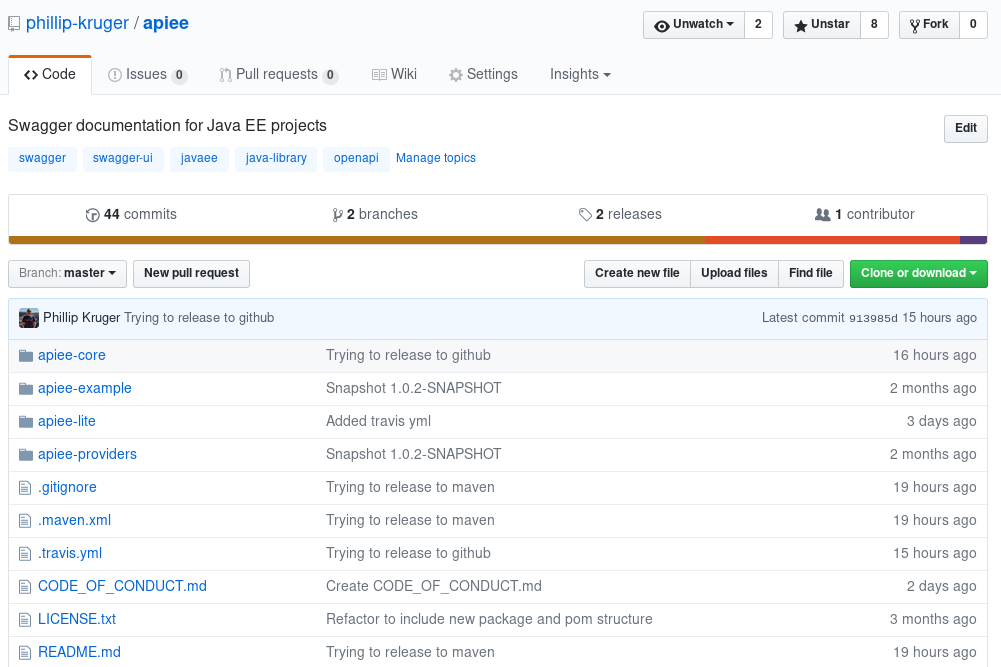Click the contributor people icon
1001x667 pixels.
pyautogui.click(x=823, y=215)
